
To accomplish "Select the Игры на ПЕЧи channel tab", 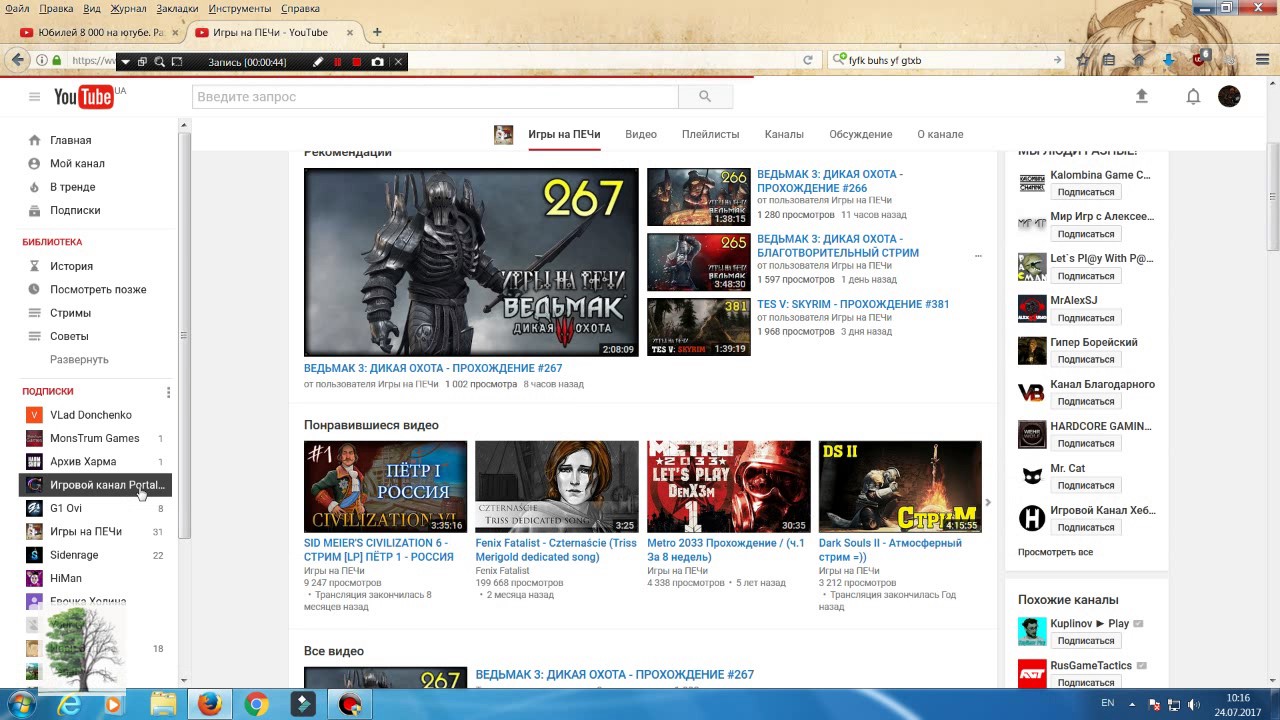I will 564,134.
